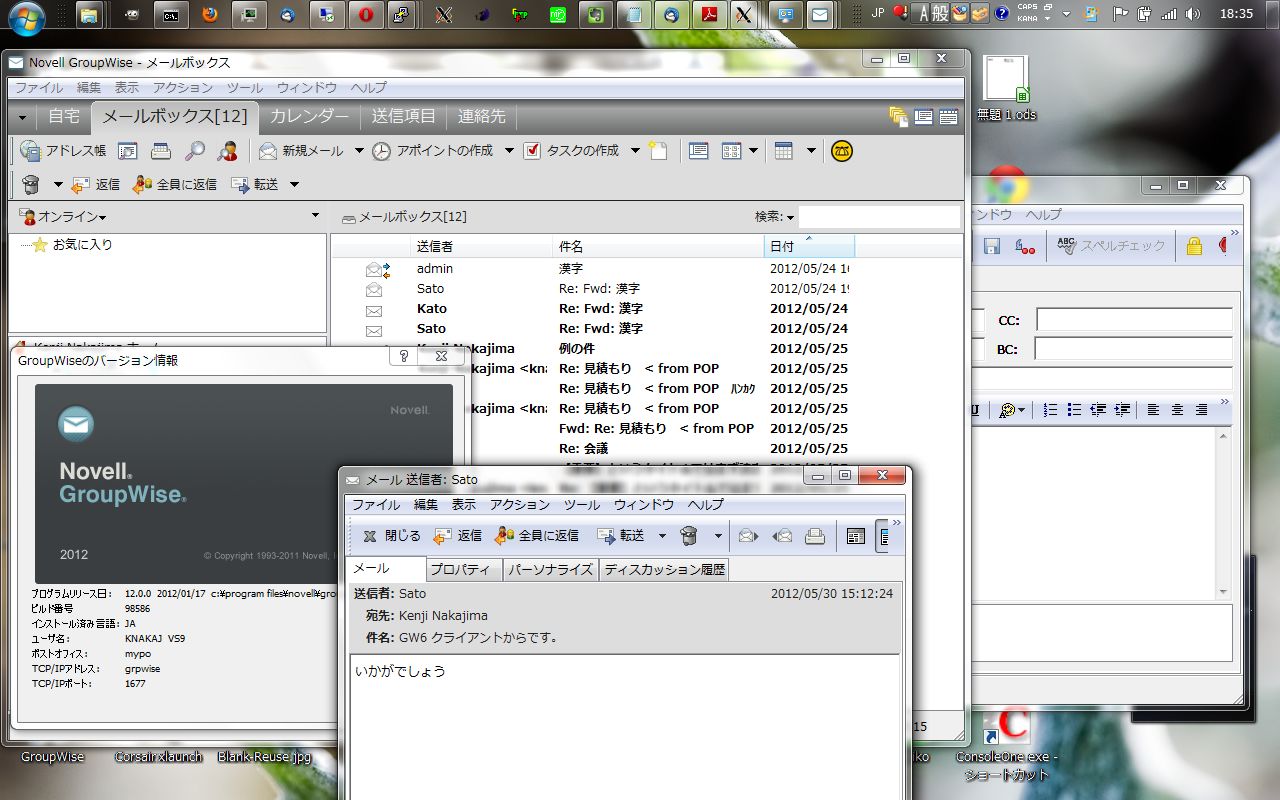Click スペルチェック in compose window
This screenshot has height=800, width=1280.
click(1111, 246)
